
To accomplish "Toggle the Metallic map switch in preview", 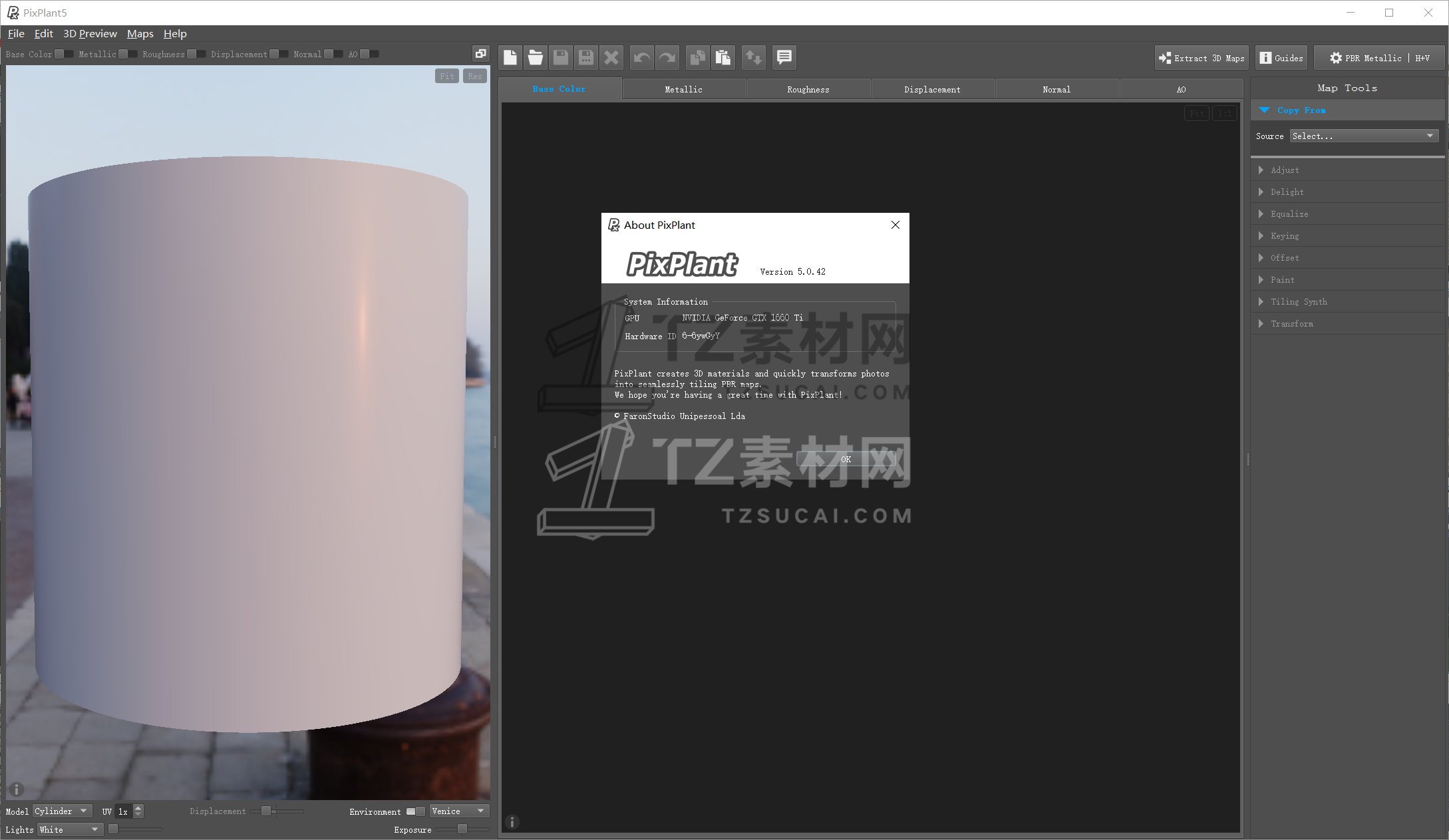I will [128, 54].
